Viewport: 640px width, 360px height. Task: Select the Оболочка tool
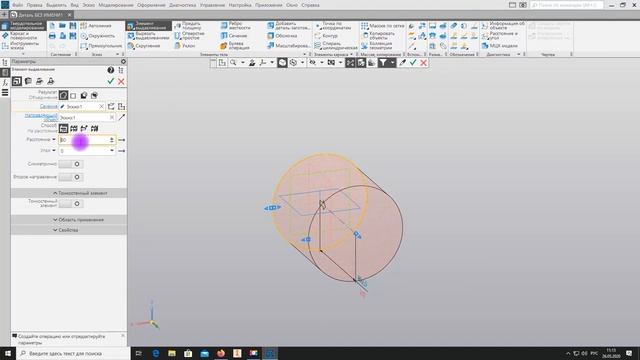pos(282,36)
